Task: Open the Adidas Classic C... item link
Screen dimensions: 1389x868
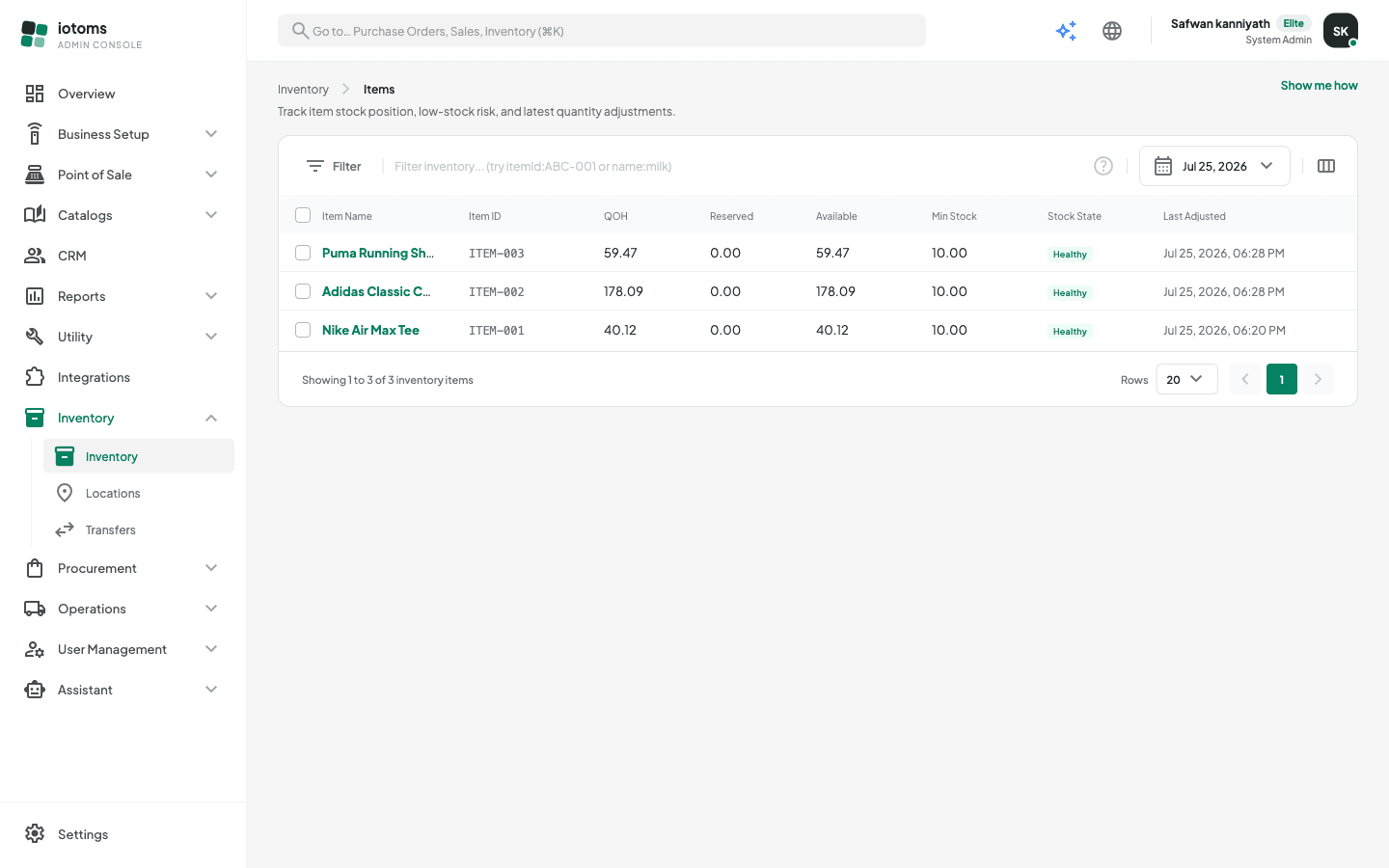Action: pyautogui.click(x=376, y=291)
